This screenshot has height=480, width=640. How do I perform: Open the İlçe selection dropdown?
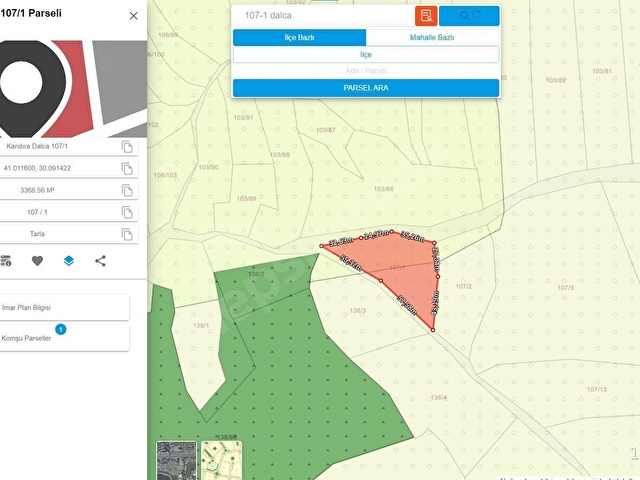(x=366, y=55)
